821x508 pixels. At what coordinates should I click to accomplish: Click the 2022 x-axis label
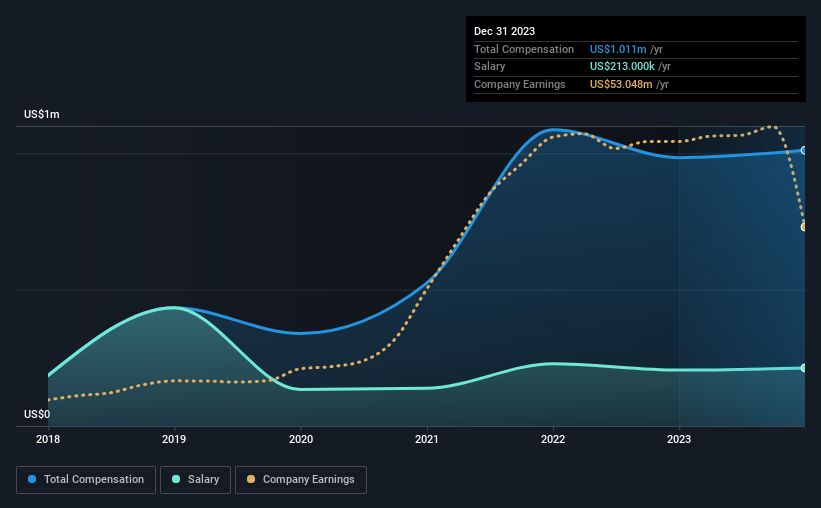pos(553,439)
